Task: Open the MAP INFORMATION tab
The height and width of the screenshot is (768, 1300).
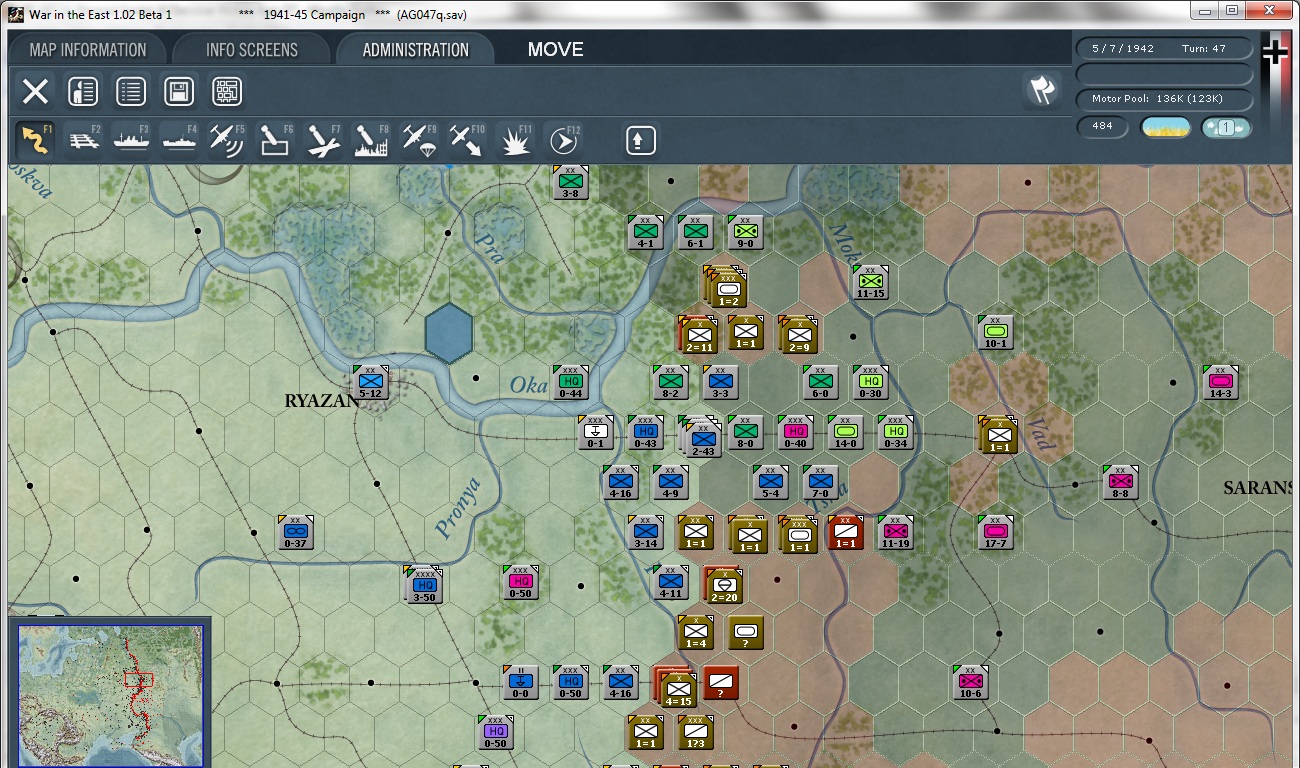Action: (88, 50)
